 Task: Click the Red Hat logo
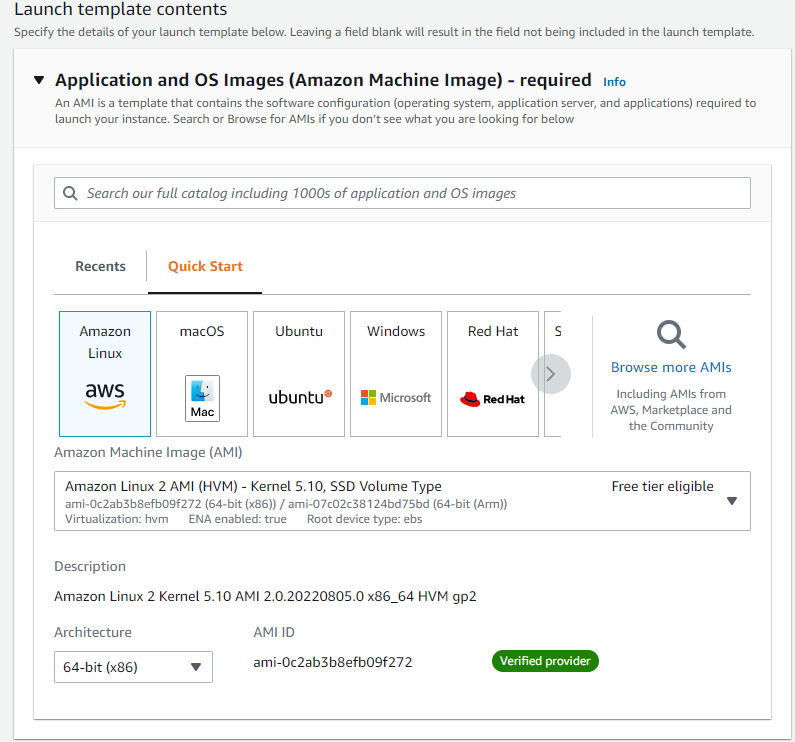(492, 399)
